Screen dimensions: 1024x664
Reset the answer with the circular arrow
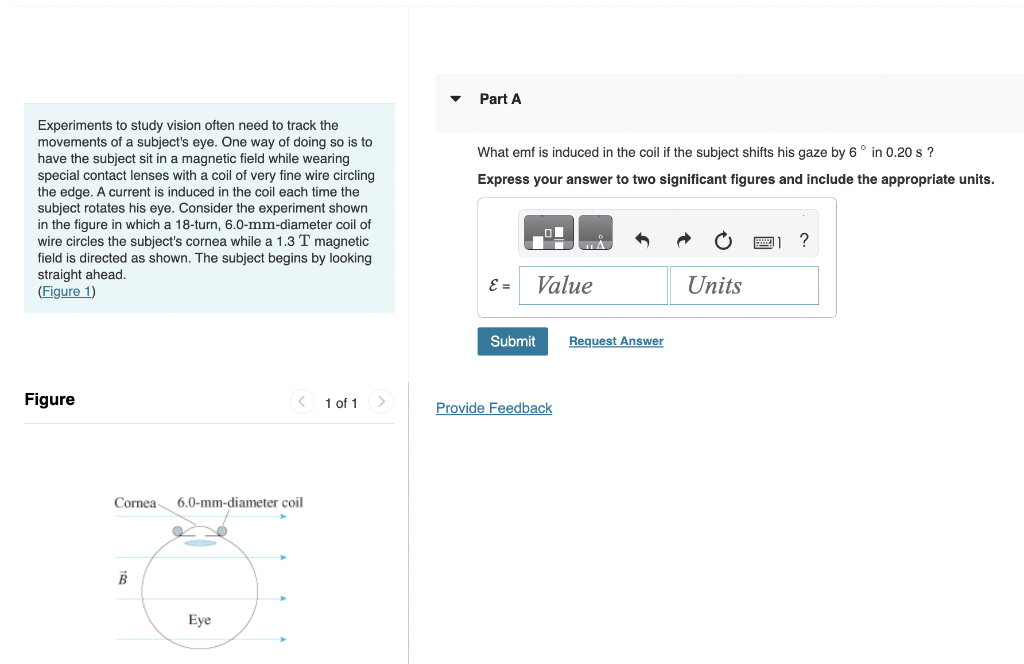point(722,240)
